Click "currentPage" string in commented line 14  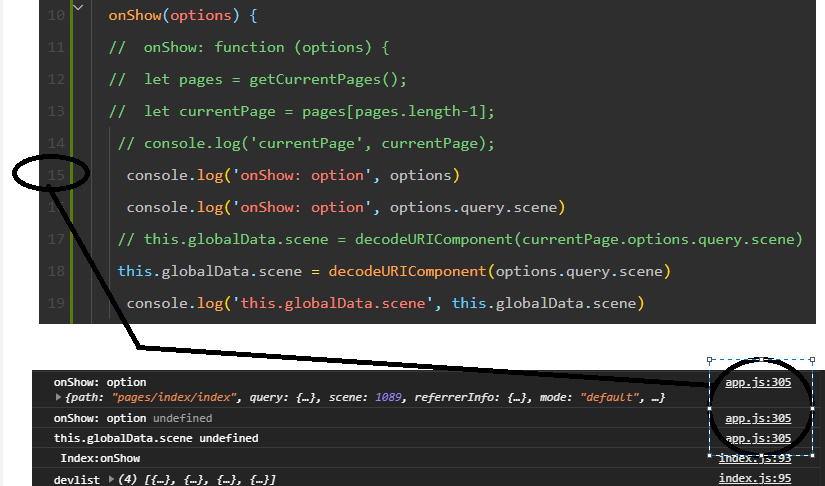307,143
